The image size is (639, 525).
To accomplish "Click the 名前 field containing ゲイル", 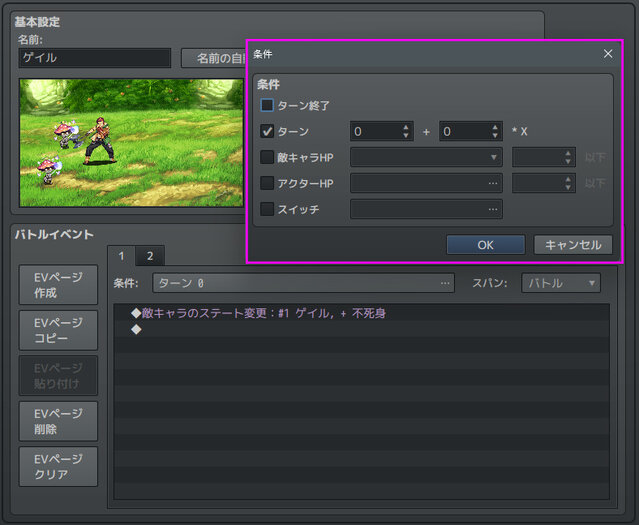I will (95, 58).
